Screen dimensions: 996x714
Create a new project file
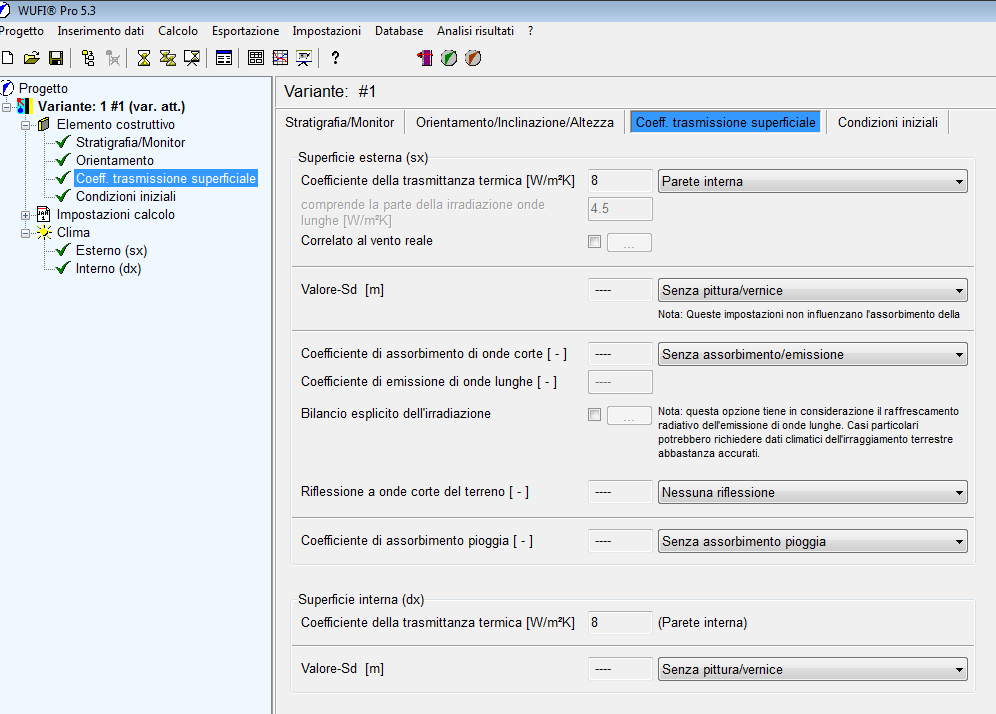tap(7, 58)
